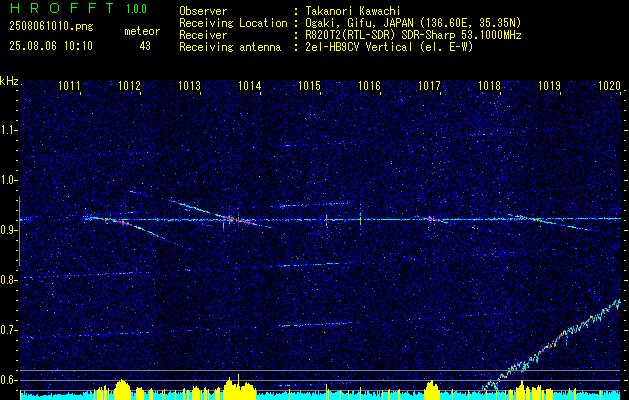Click the 1.0 frequency axis label

point(8,180)
